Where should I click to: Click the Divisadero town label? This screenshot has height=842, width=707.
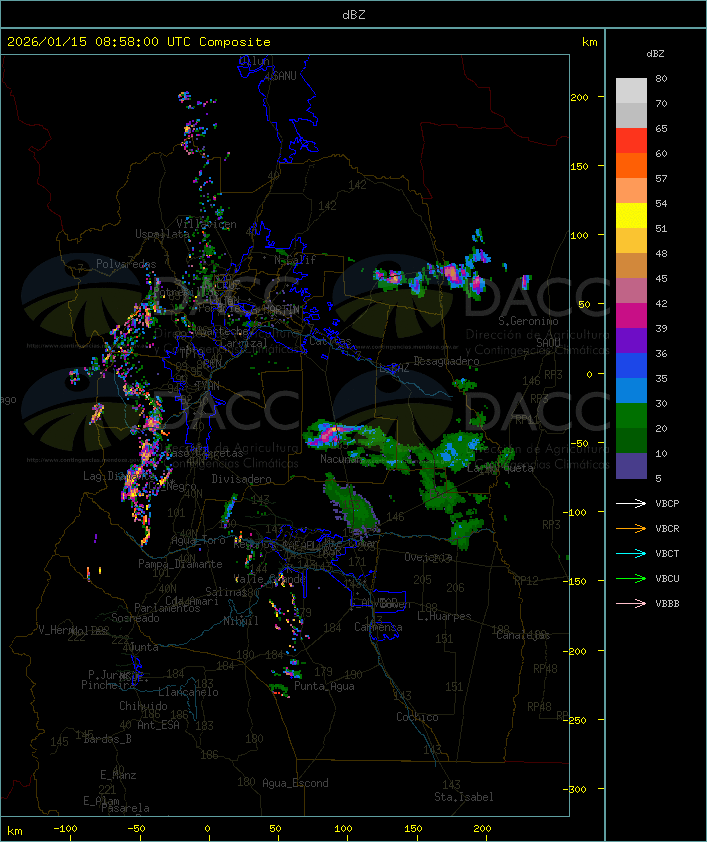coord(242,479)
